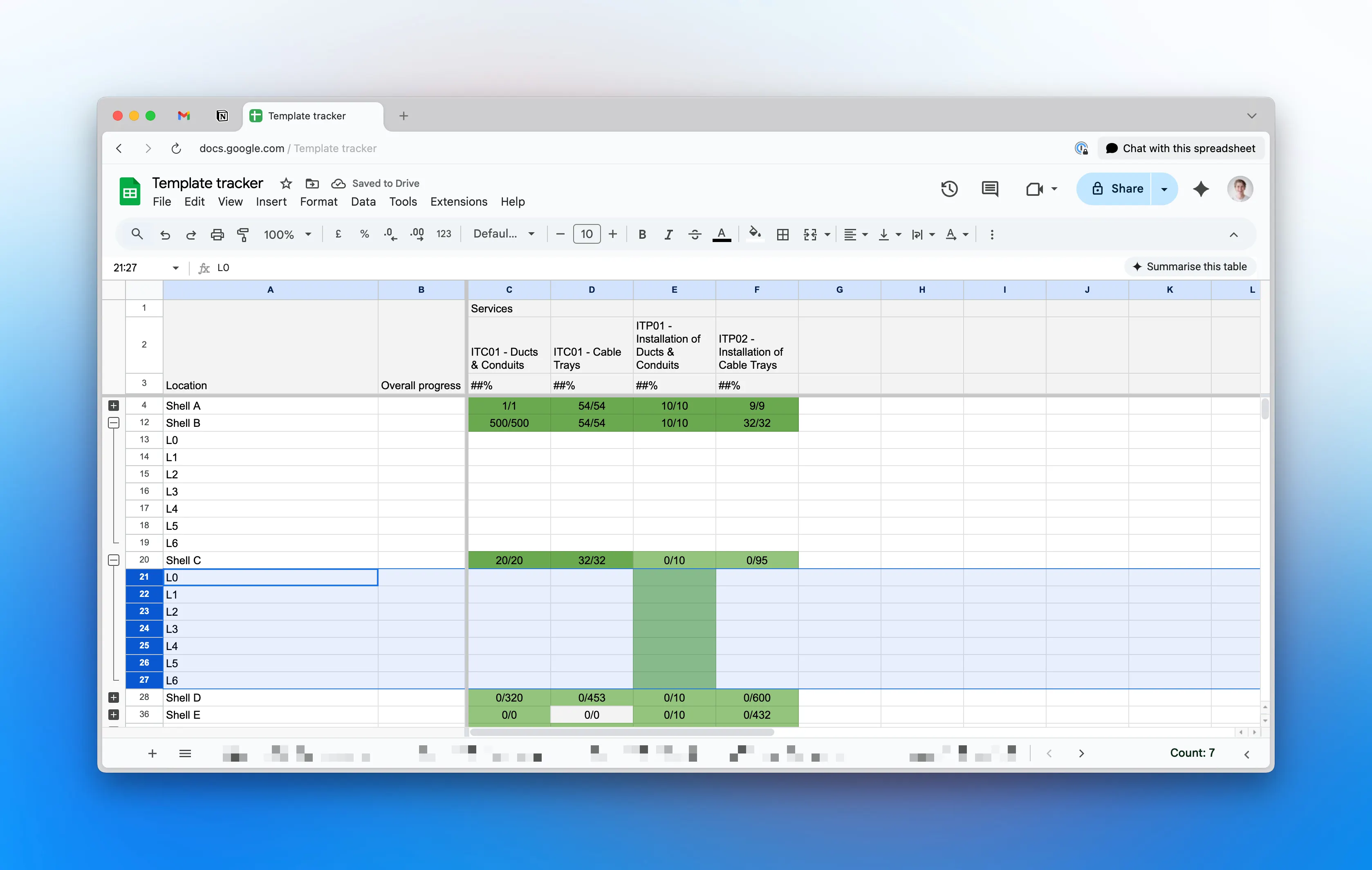Click the fill colour bucket icon
The height and width of the screenshot is (870, 1372).
(x=754, y=233)
